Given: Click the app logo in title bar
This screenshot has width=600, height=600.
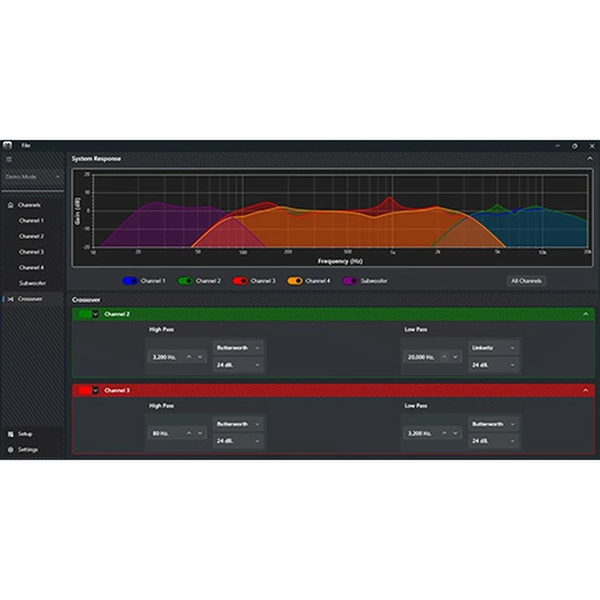Looking at the screenshot, I should (x=7, y=145).
